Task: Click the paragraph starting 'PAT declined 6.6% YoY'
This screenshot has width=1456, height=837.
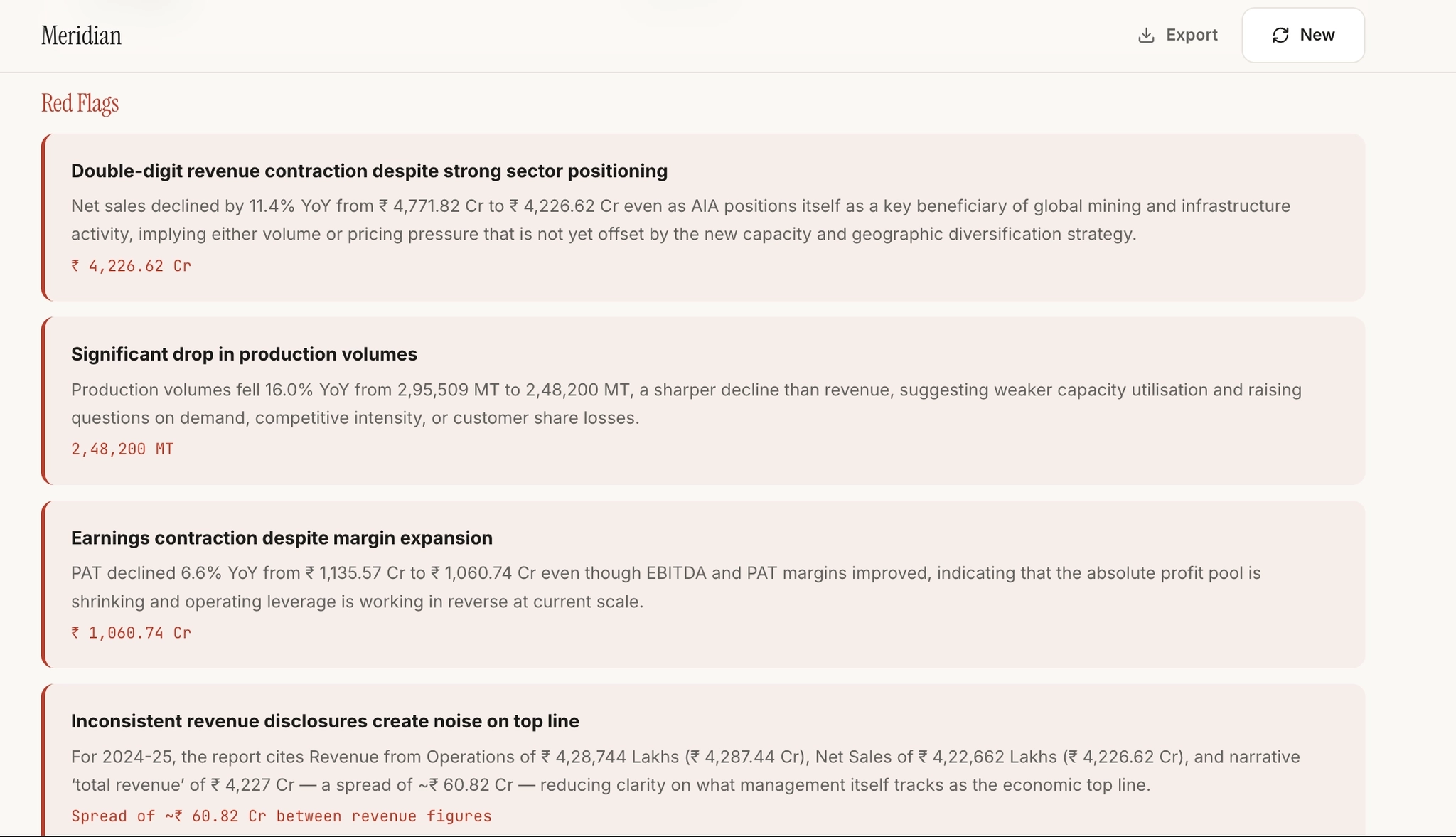Action: click(665, 587)
